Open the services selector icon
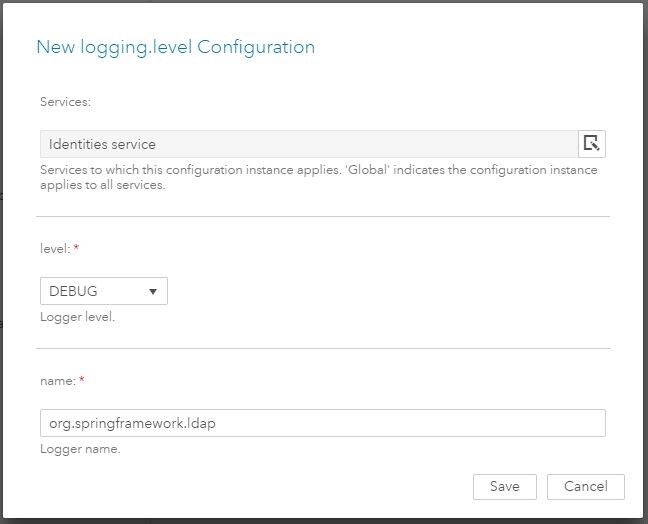 (592, 144)
